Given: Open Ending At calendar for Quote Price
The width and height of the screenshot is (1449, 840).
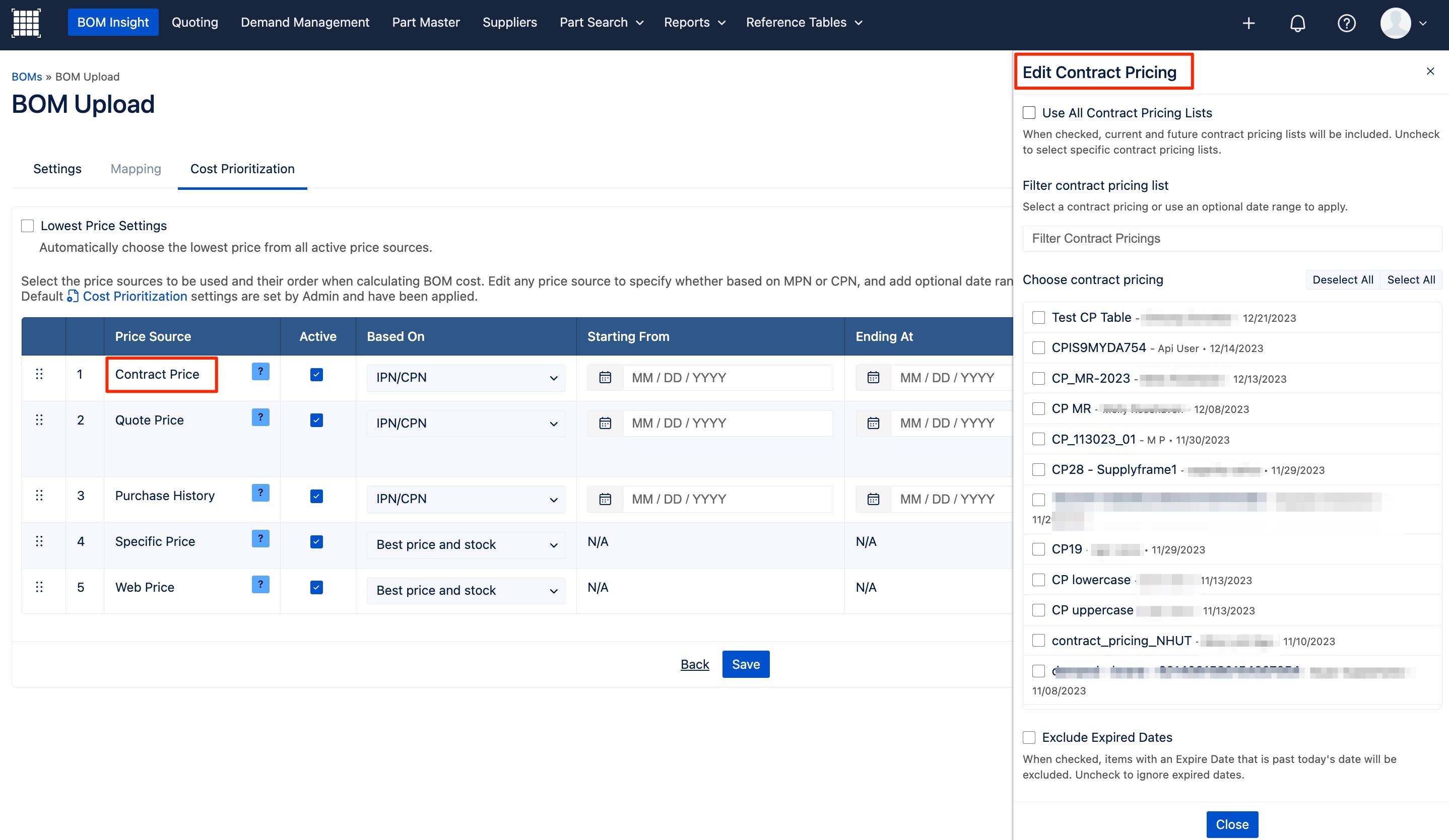Looking at the screenshot, I should pos(873,424).
